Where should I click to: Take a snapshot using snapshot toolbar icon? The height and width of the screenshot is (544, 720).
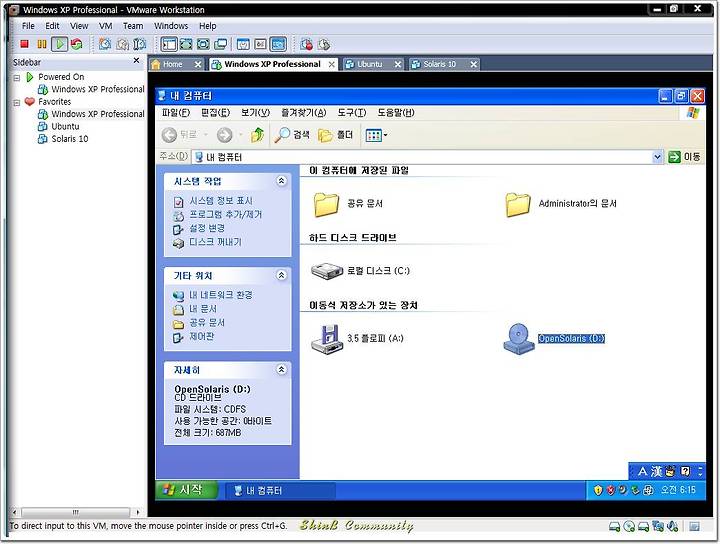105,44
